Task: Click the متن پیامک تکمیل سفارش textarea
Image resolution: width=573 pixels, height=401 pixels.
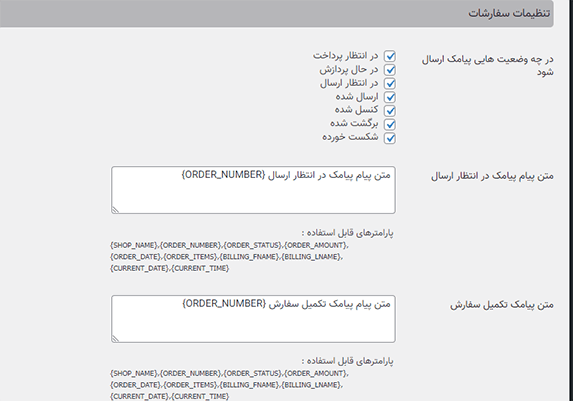Action: 253,319
